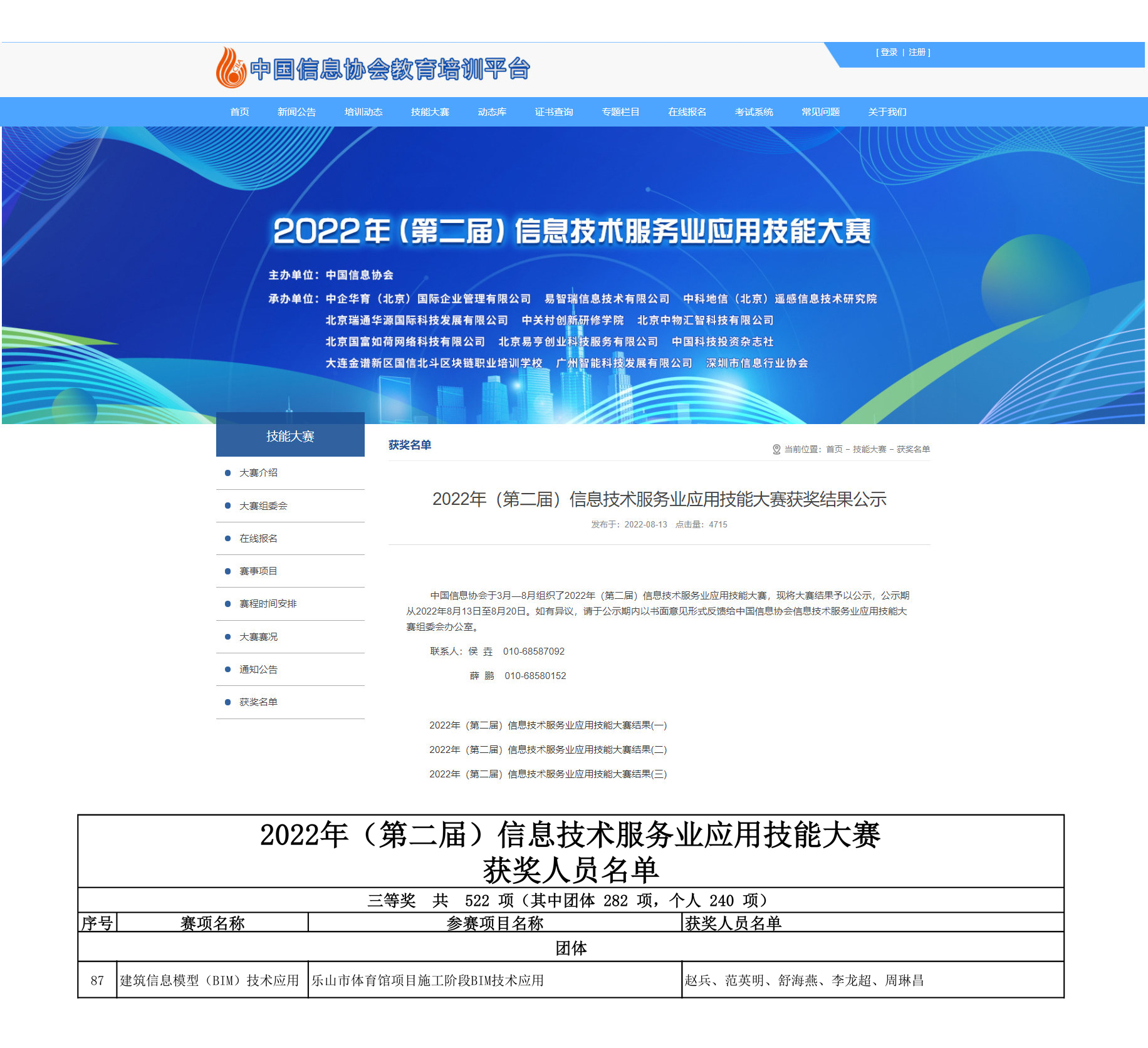
Task: Open 通知公告 in the sidebar
Action: pos(258,669)
